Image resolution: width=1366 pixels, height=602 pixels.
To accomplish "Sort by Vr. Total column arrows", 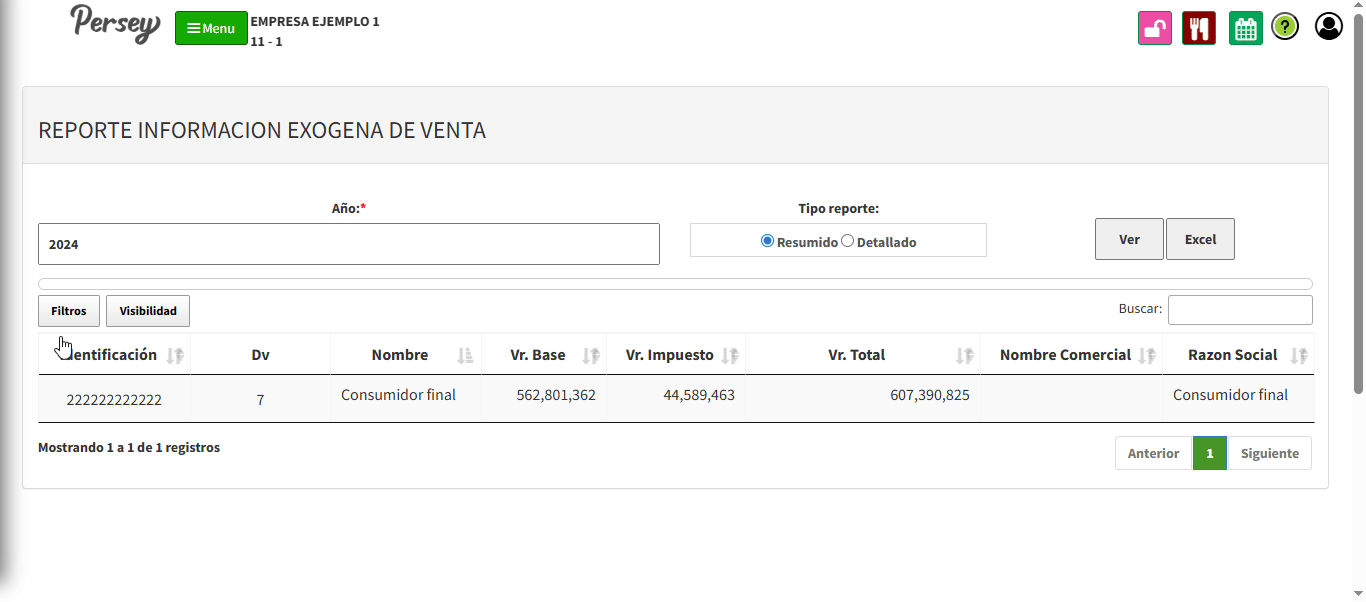I will [964, 355].
